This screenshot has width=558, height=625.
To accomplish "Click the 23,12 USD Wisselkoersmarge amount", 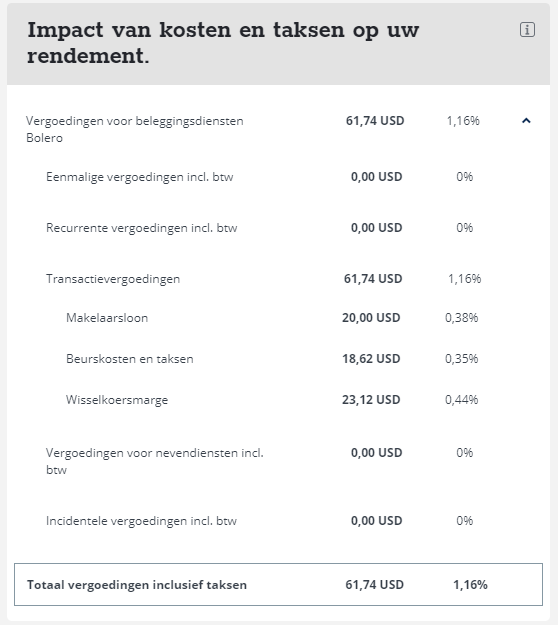I will point(371,400).
